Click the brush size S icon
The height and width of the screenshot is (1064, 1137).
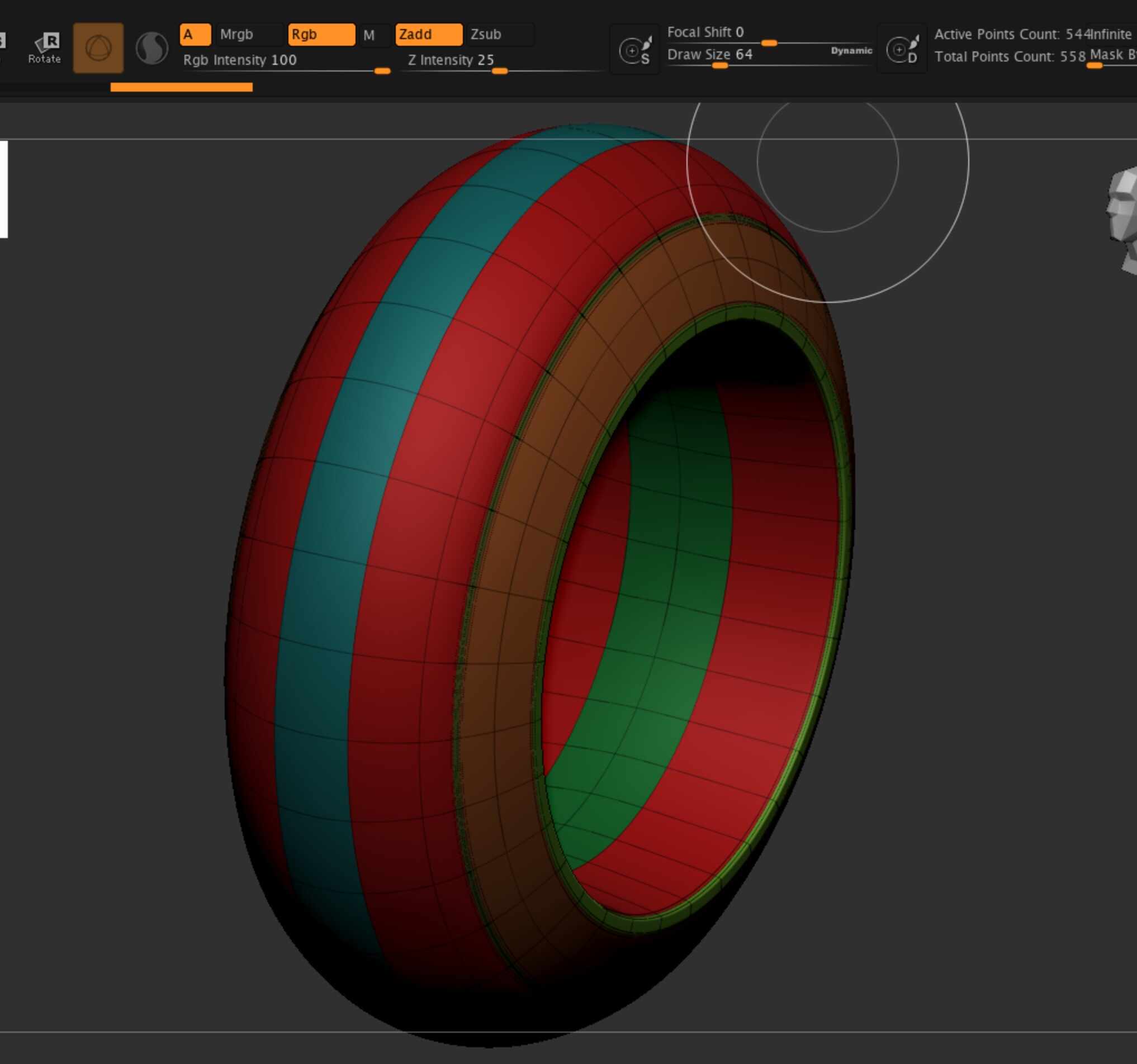tap(635, 50)
